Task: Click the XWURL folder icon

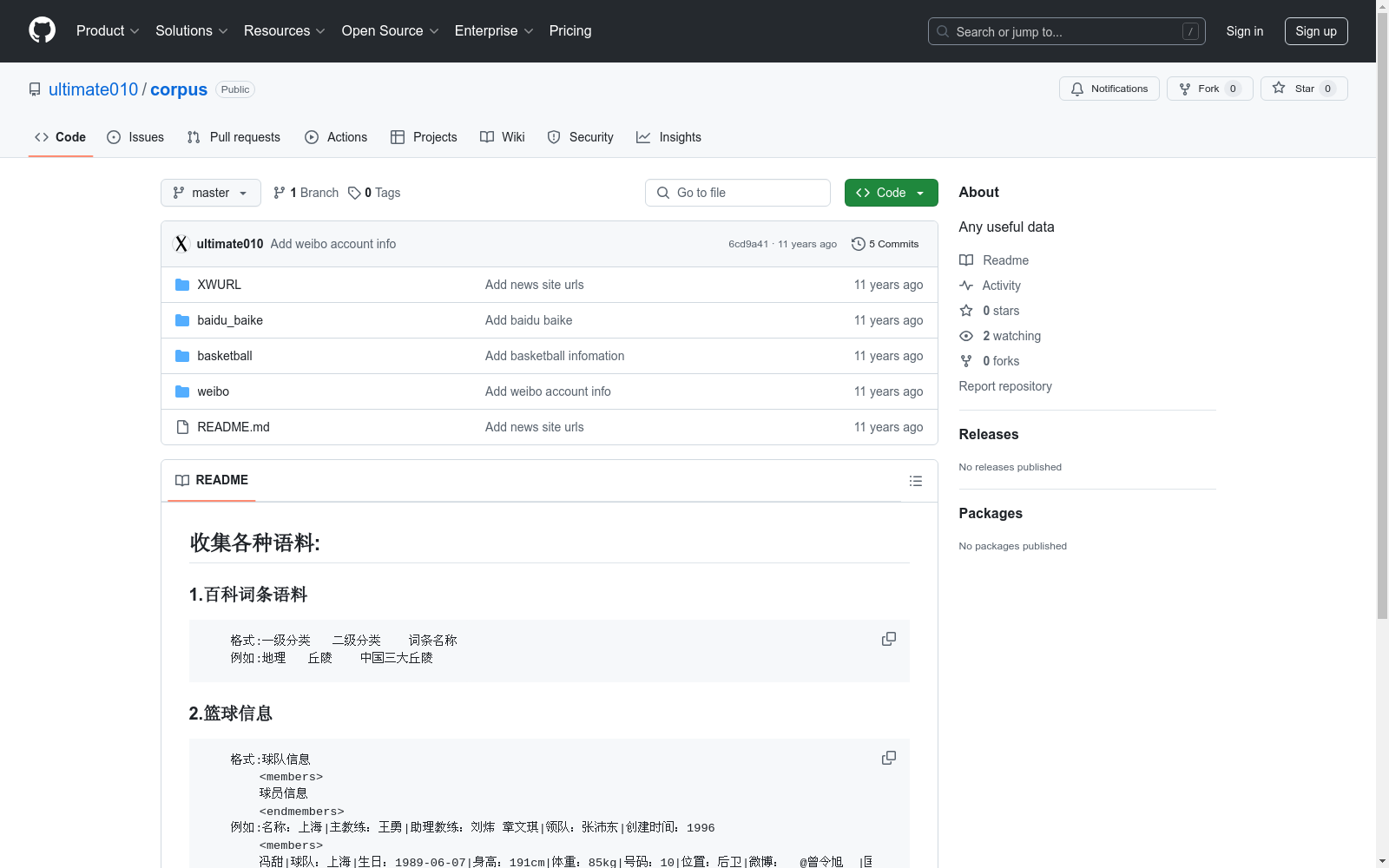Action: click(182, 285)
